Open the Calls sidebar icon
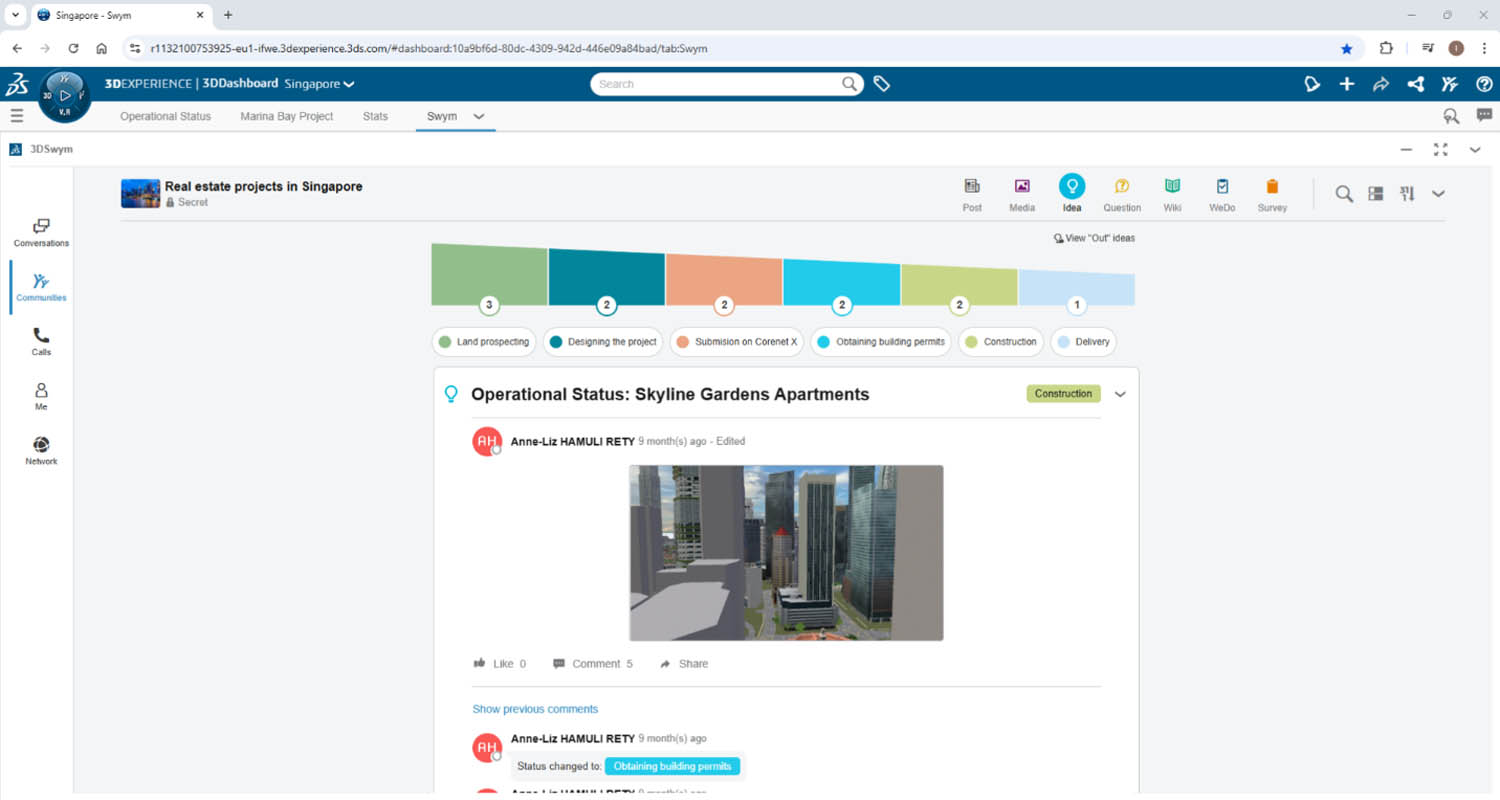This screenshot has width=1500, height=800. (x=41, y=342)
